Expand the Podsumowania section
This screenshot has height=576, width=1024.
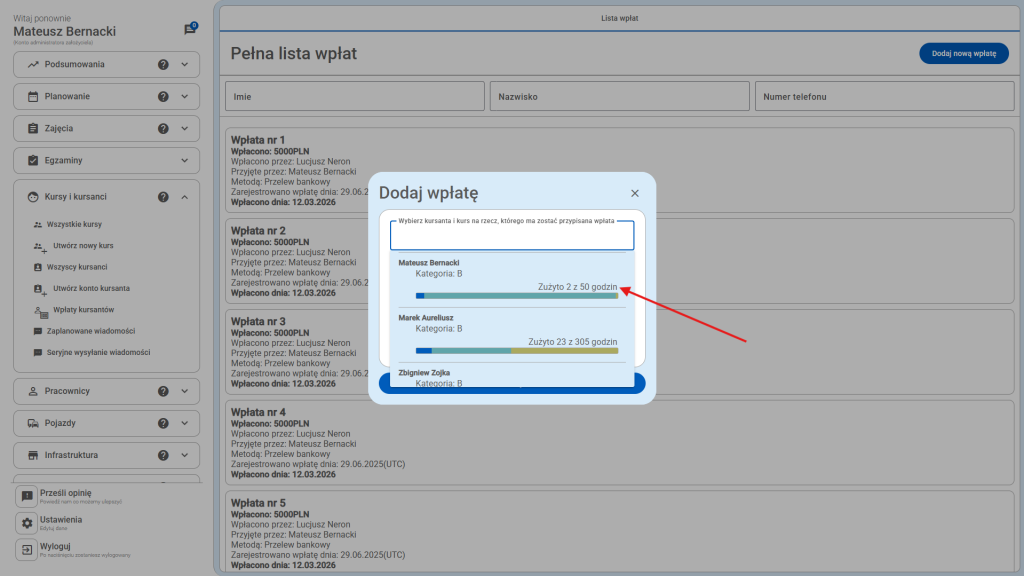[x=185, y=65]
